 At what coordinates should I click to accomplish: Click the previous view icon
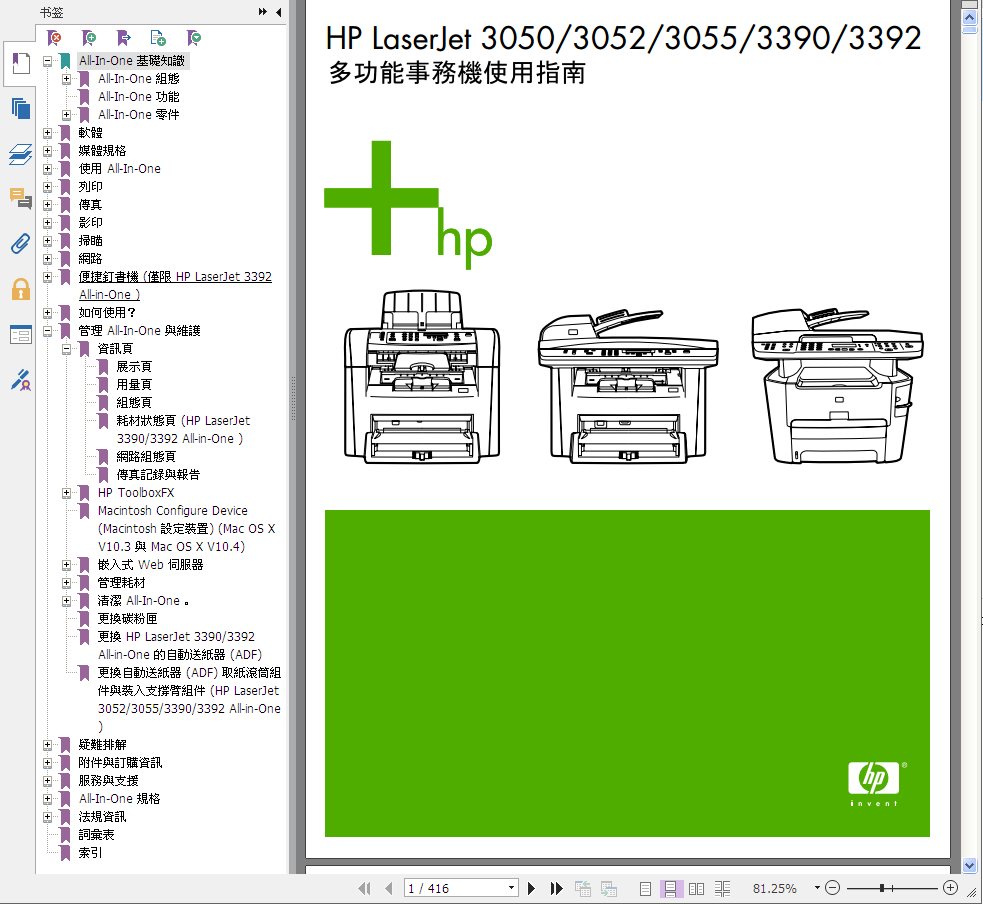coord(583,888)
